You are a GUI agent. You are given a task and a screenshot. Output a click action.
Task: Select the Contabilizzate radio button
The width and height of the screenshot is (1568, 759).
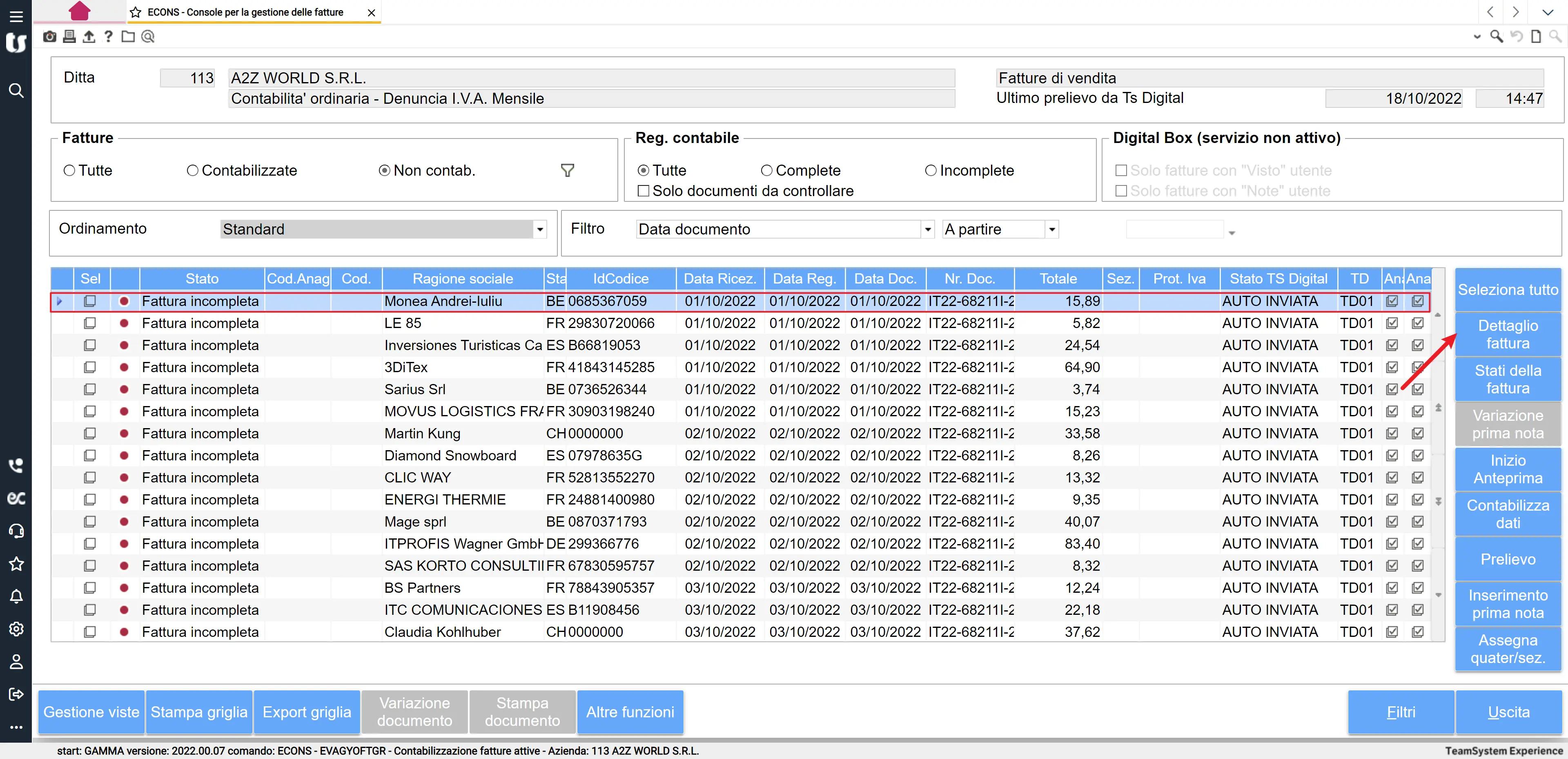click(192, 171)
